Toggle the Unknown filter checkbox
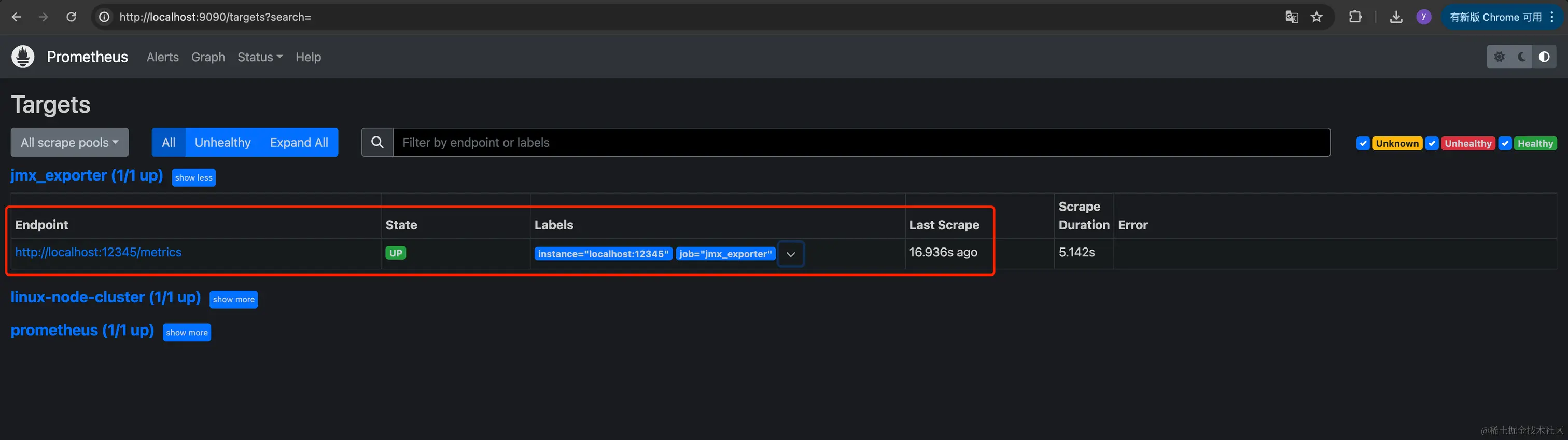The image size is (1568, 440). (1363, 143)
